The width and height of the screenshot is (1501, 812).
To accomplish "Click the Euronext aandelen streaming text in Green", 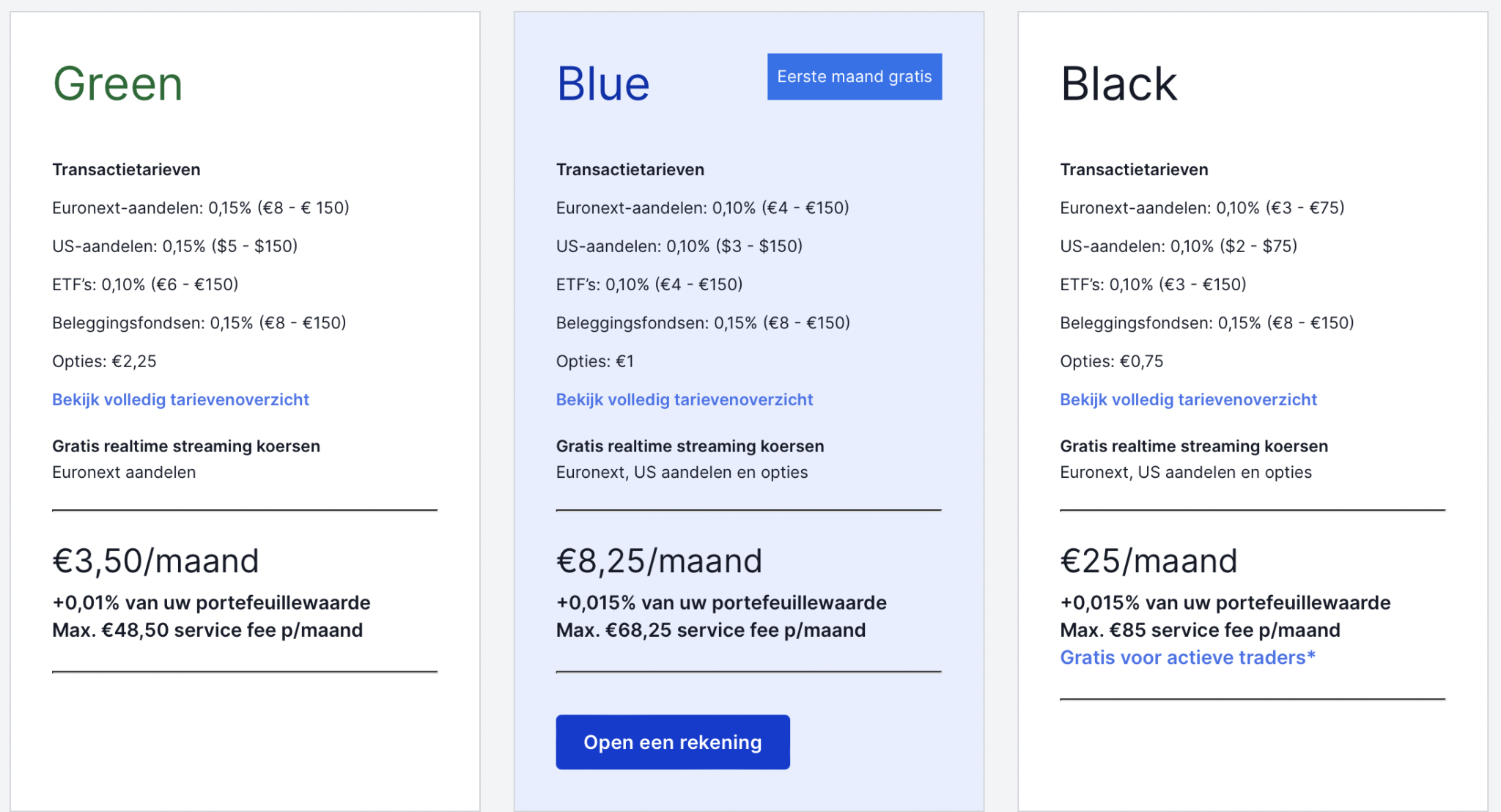I will tap(124, 473).
